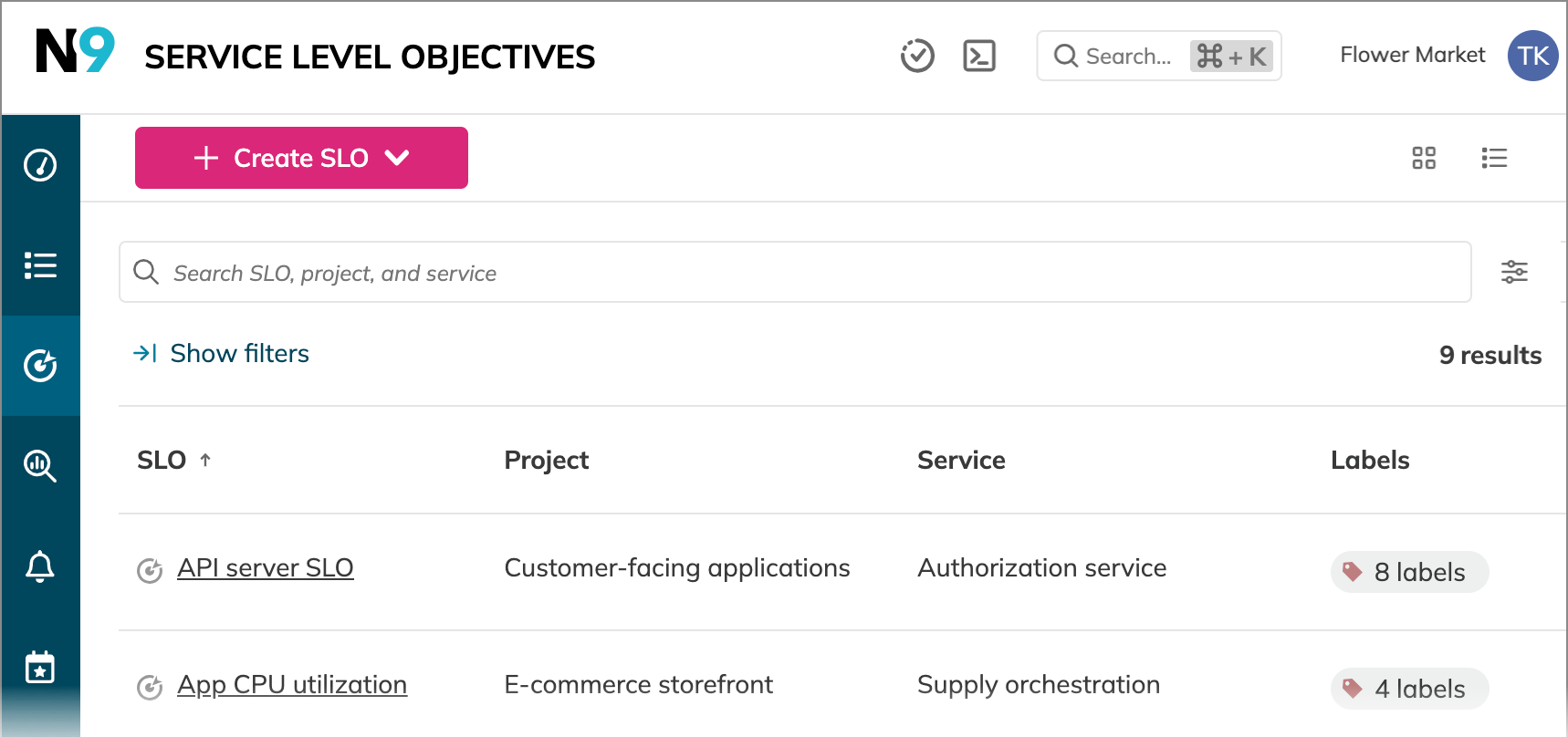Open the dashboard gauge icon in sidebar

(40, 165)
